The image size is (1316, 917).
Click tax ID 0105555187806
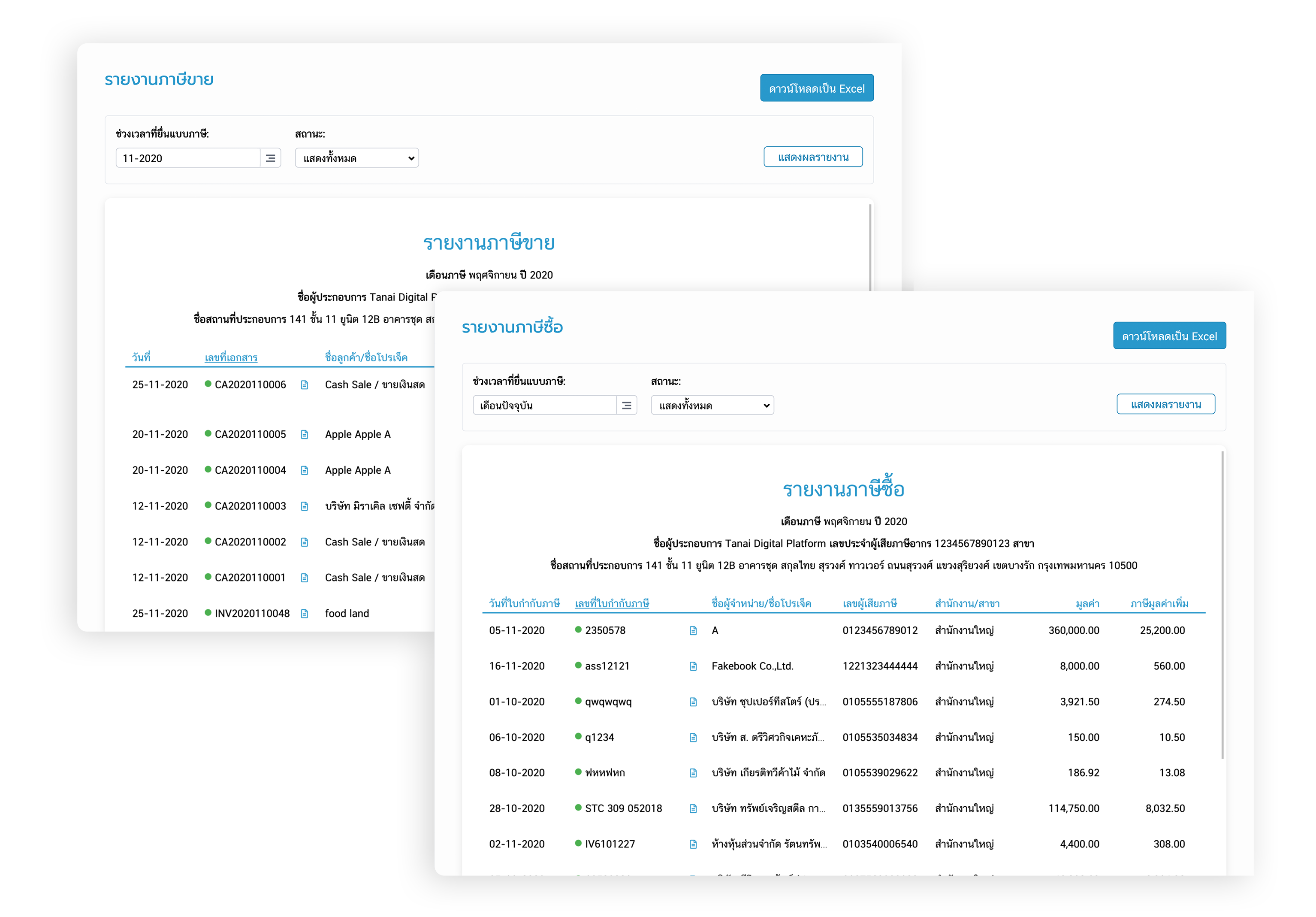coord(880,702)
